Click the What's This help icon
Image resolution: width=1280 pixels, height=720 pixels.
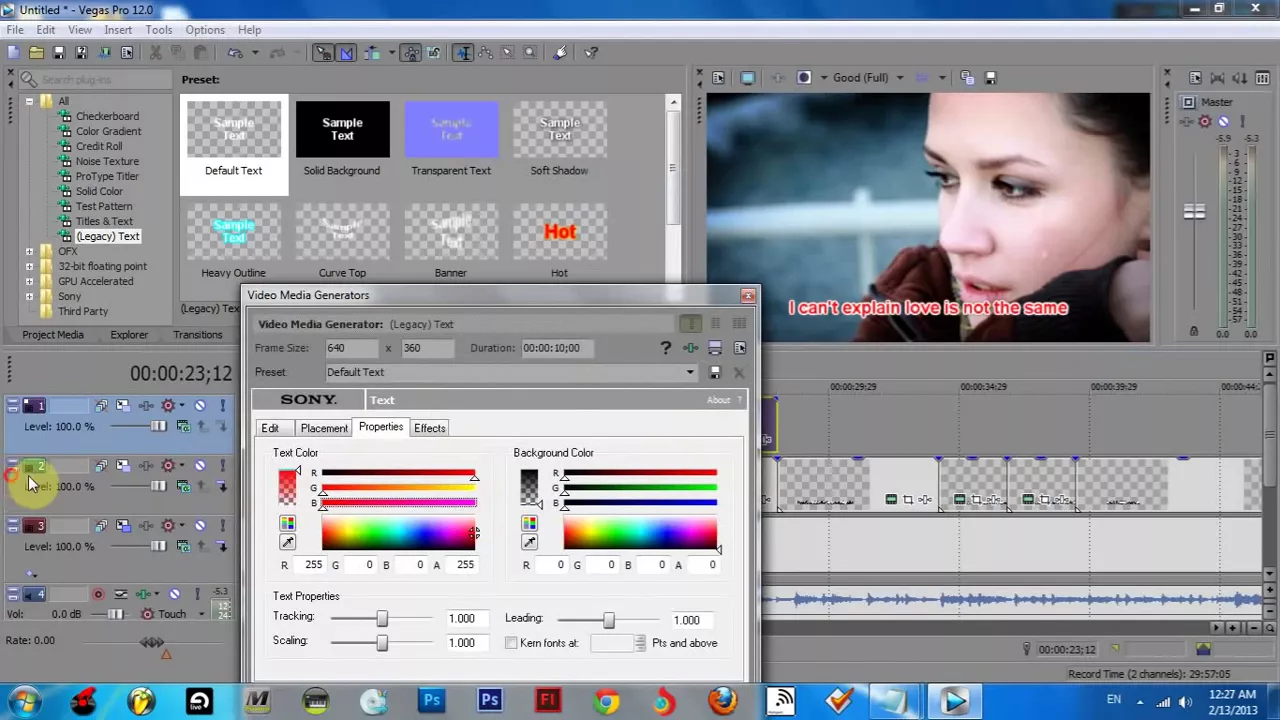(591, 53)
